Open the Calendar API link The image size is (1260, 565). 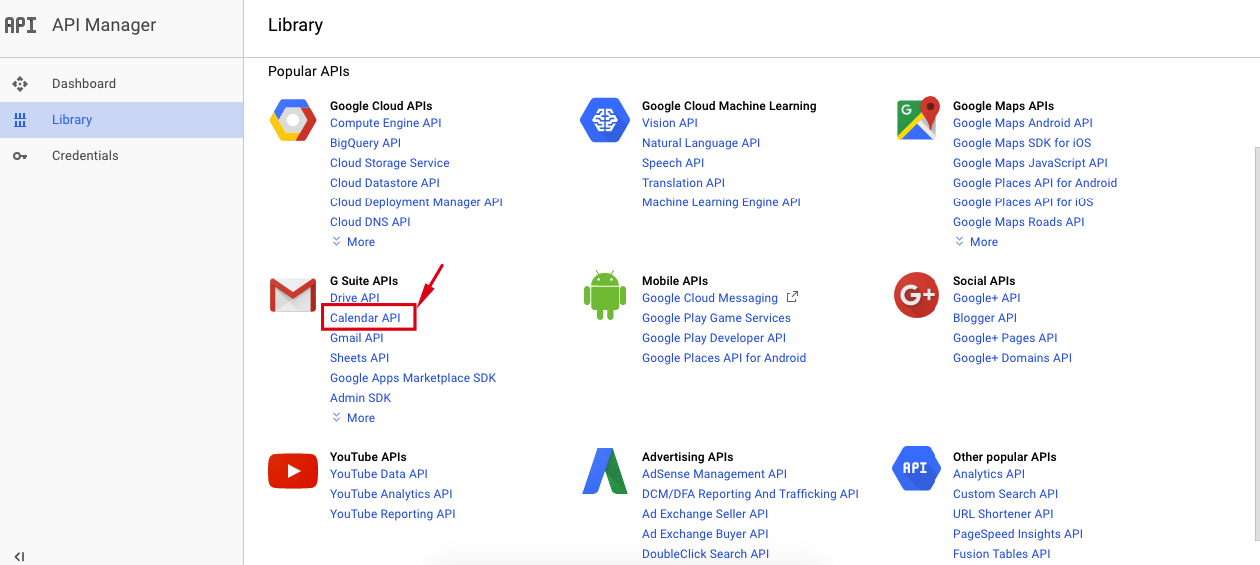365,318
